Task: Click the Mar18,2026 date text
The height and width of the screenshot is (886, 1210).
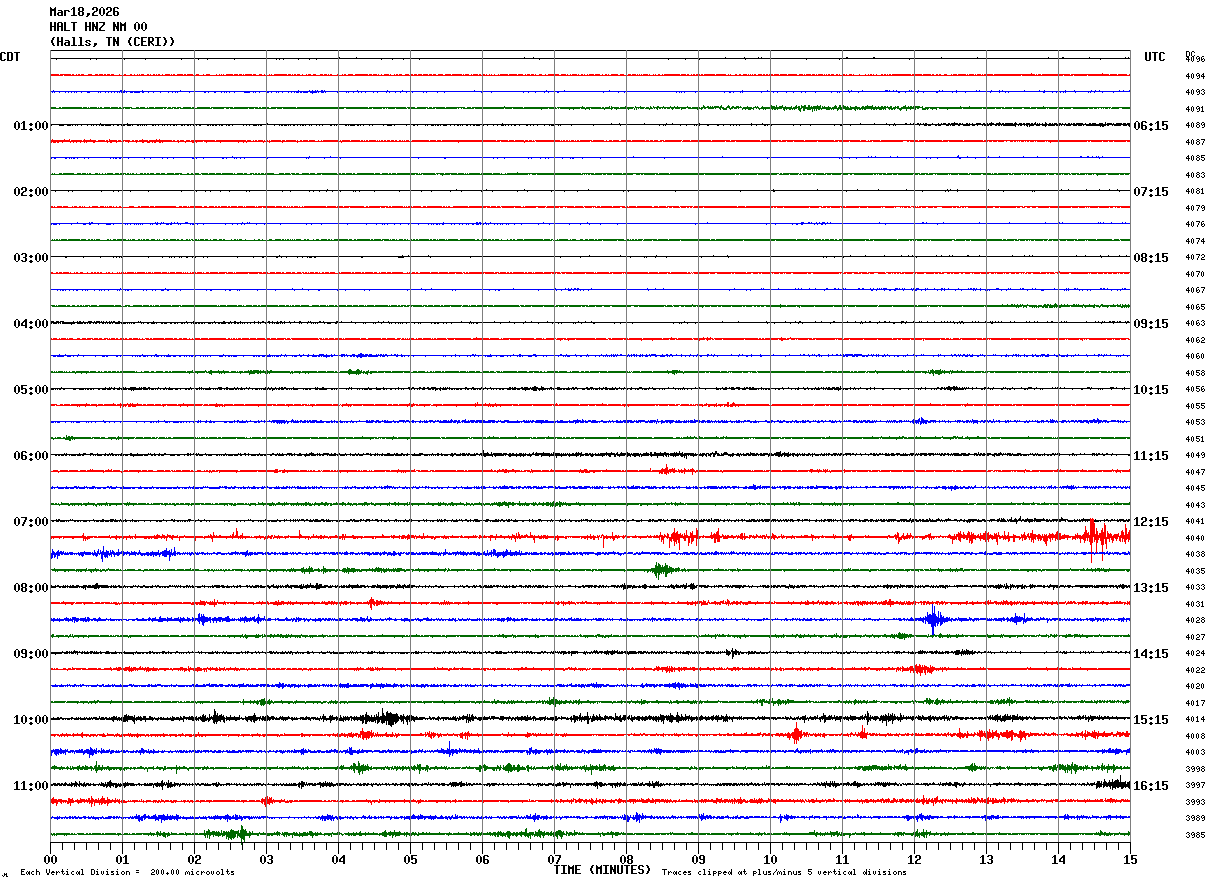Action: tap(84, 12)
